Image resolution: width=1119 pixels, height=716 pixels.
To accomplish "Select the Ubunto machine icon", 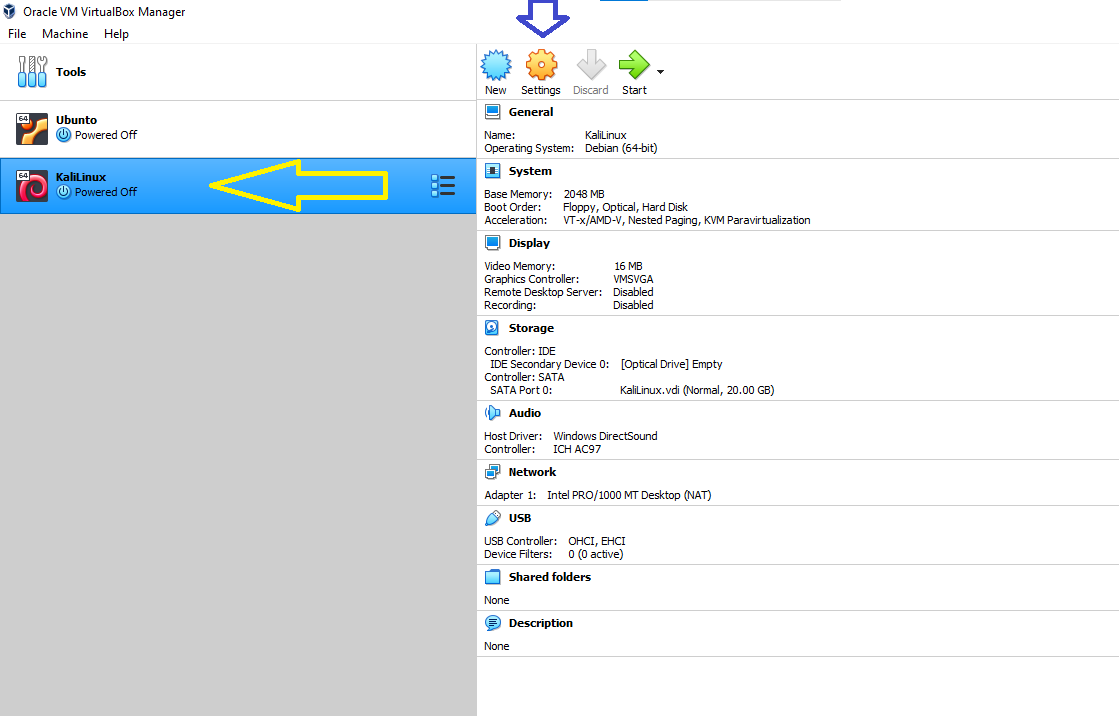I will click(x=32, y=128).
